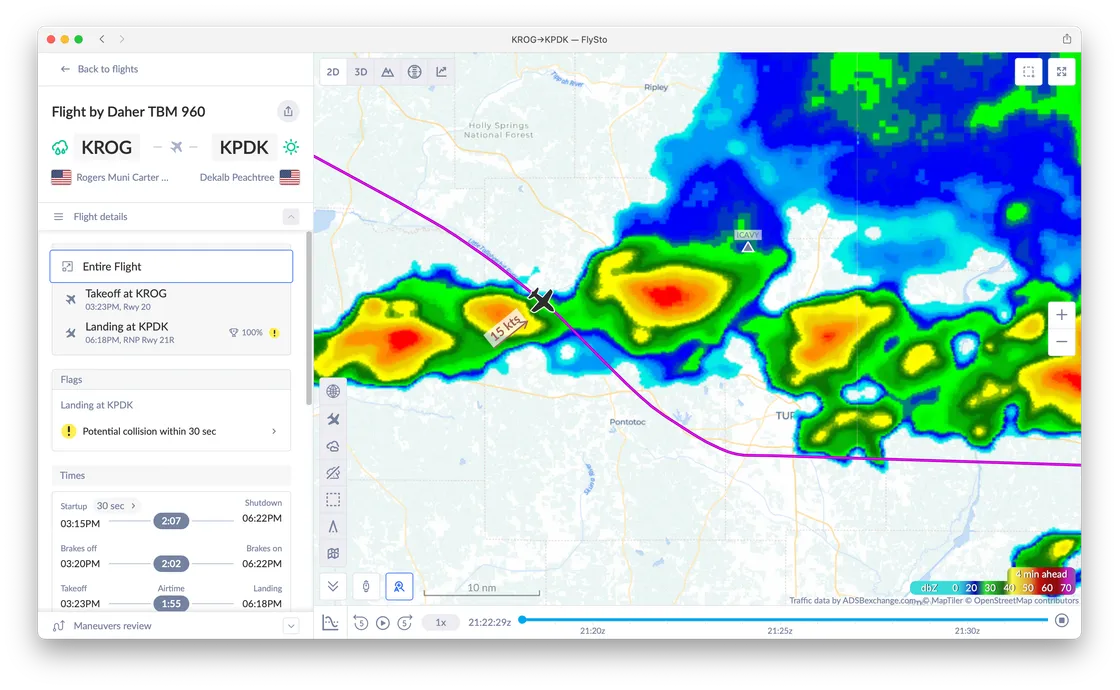Expand the Startup 30 sec details
Screen dimensions: 1120x690
pyautogui.click(x=116, y=506)
